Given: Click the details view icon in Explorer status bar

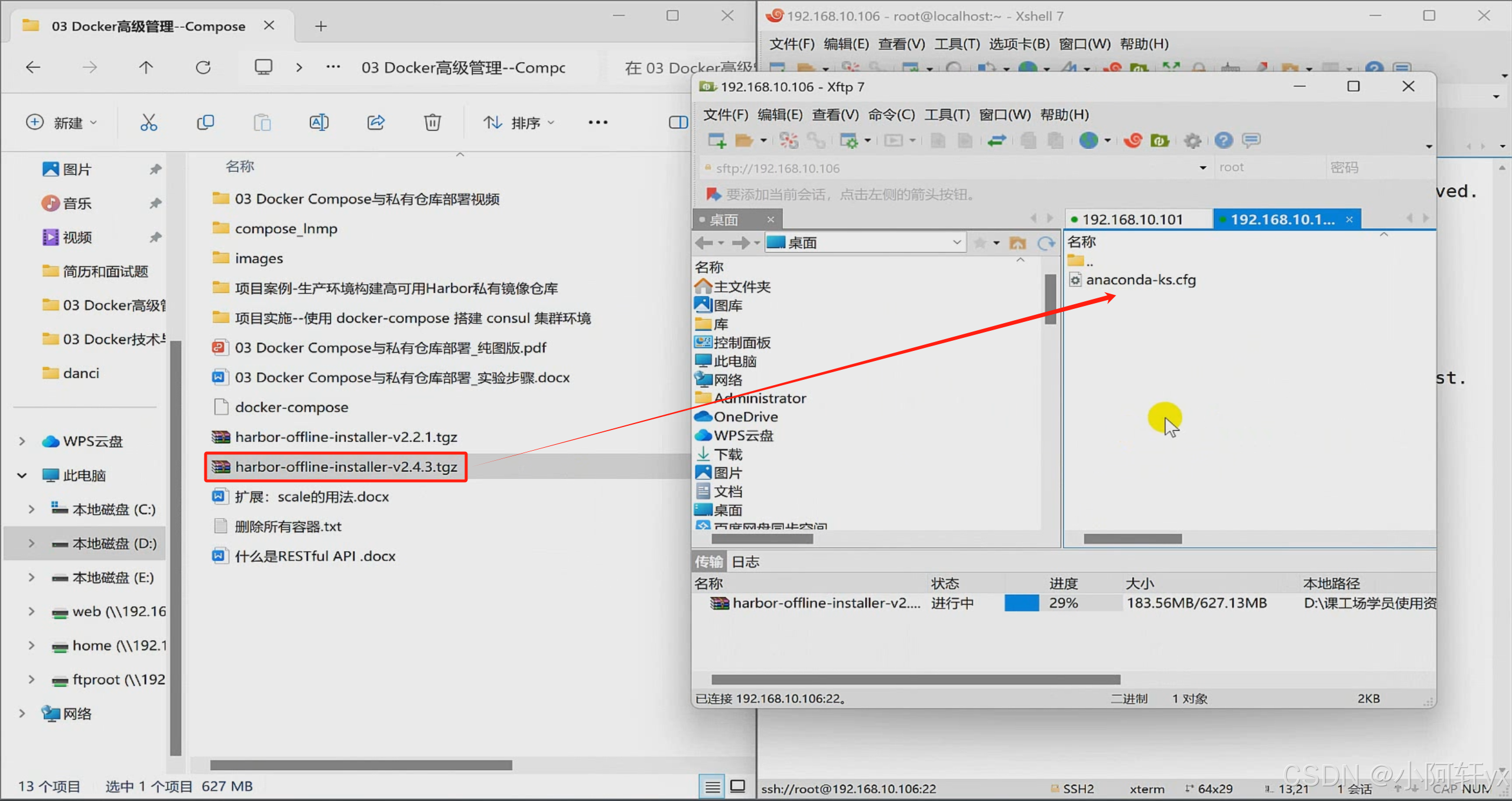Looking at the screenshot, I should [713, 786].
